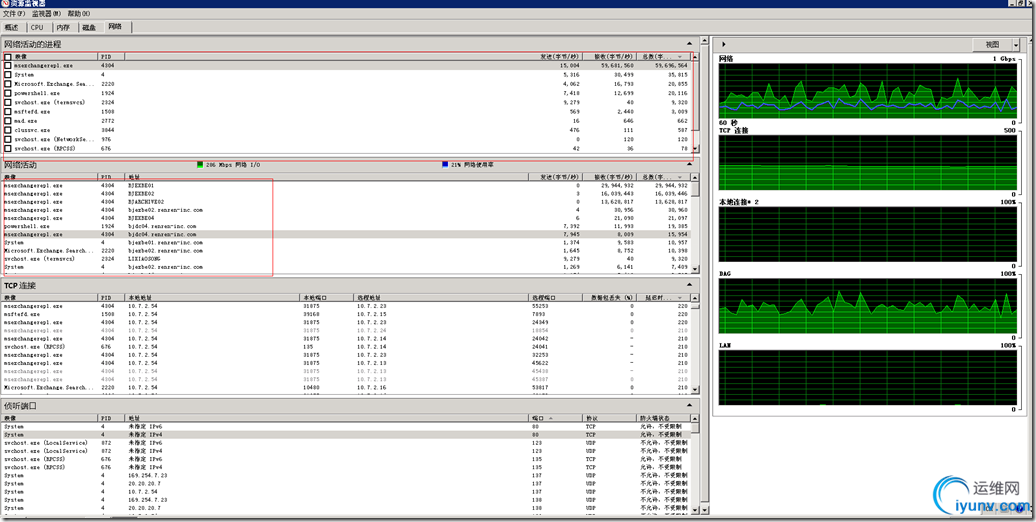Toggle the select-all checkbox in the 映像 header

[x=8, y=57]
